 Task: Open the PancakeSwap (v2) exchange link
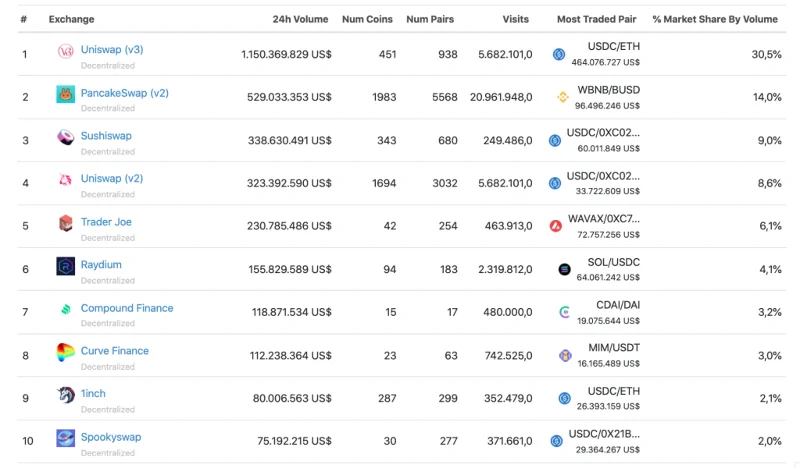[x=124, y=93]
